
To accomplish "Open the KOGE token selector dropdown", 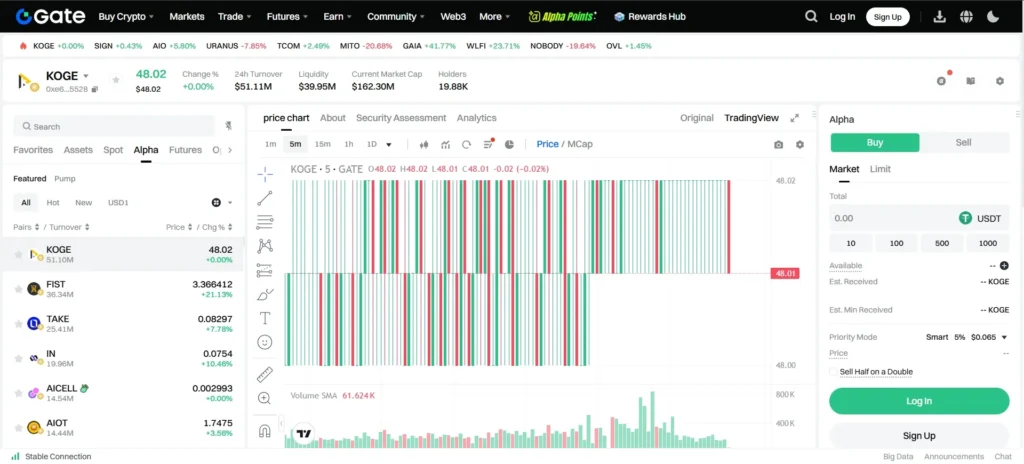I will [x=86, y=76].
